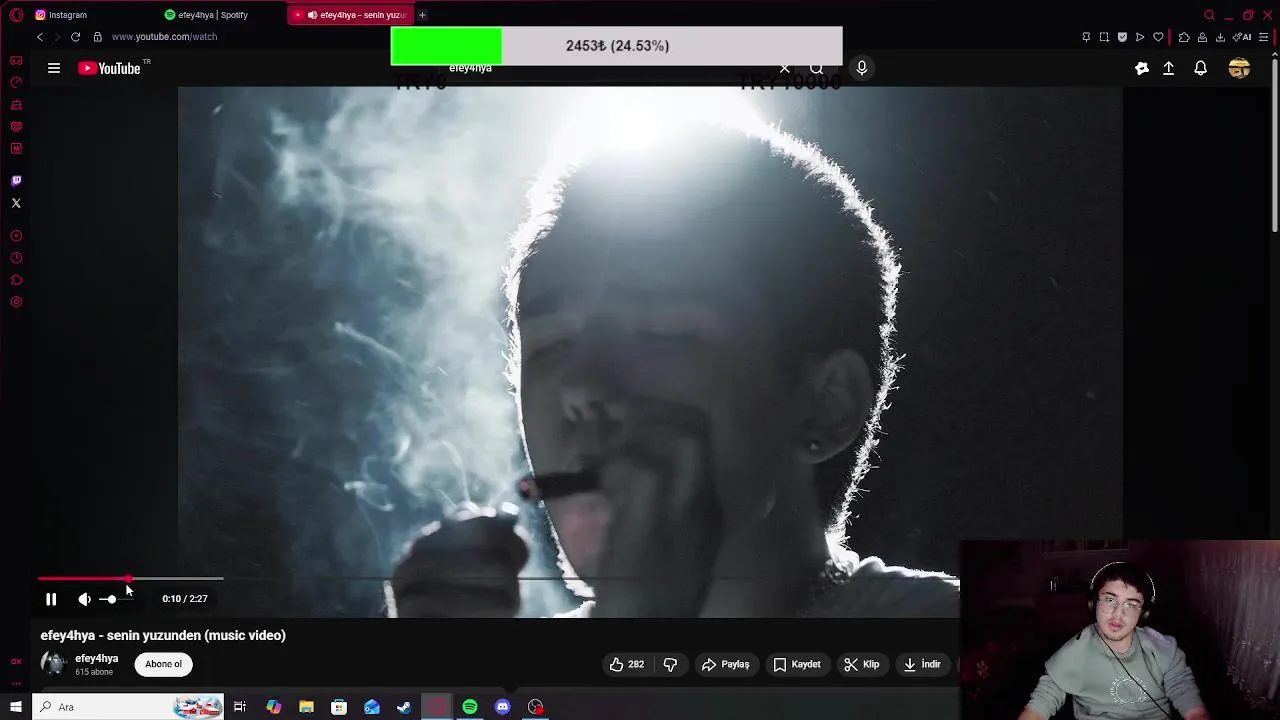1280x720 pixels.
Task: Open the Opera GX menu logo
Action: click(x=16, y=15)
